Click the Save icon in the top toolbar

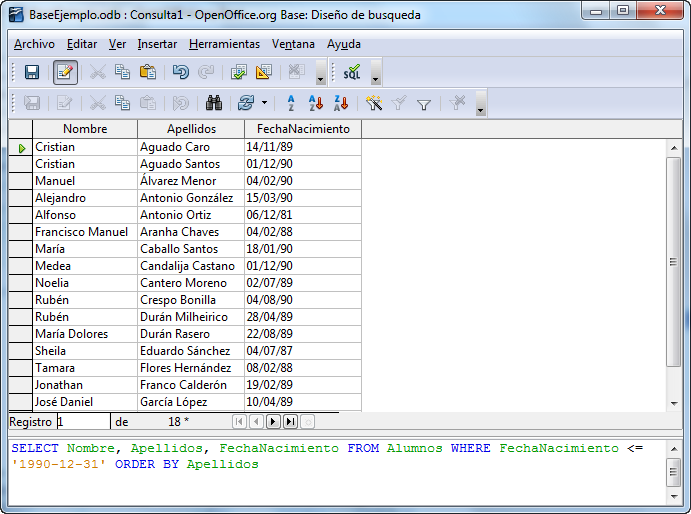point(32,72)
